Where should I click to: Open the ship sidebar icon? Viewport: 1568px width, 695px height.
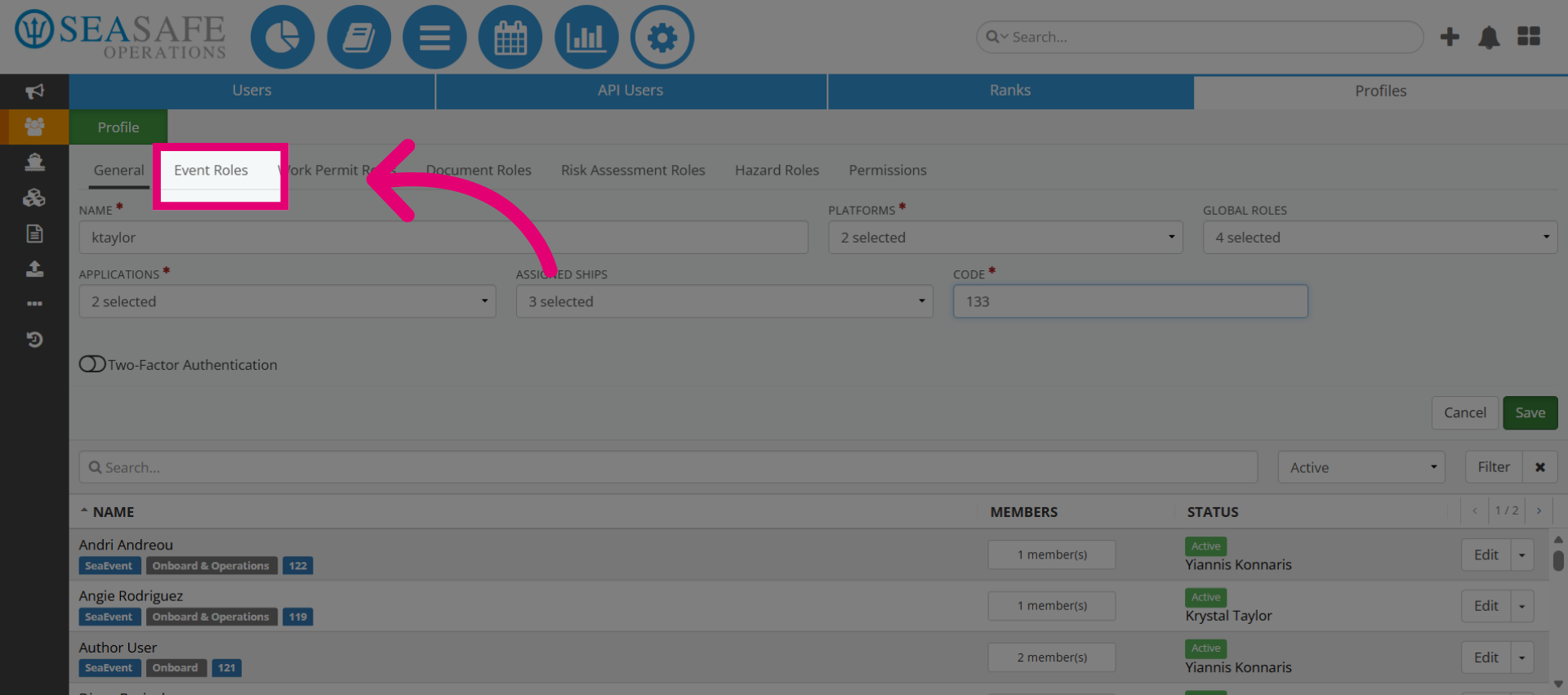click(x=34, y=162)
